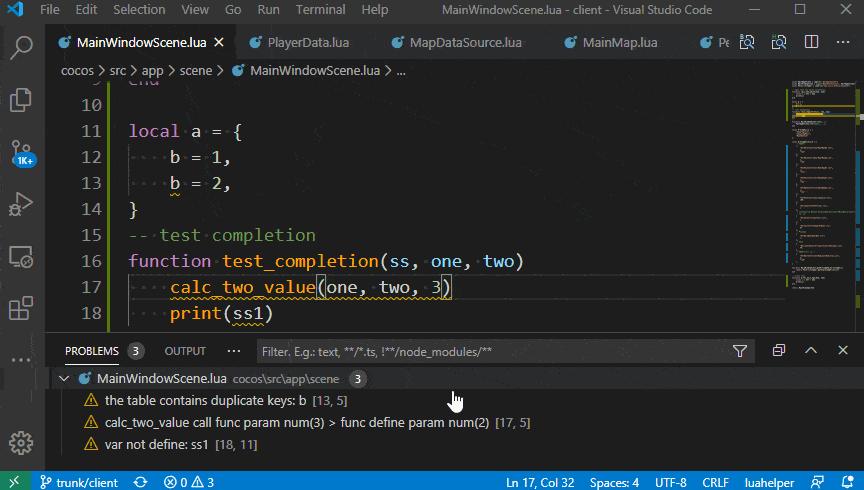Open Run and Debug view
This screenshot has width=864, height=490.
tap(21, 204)
